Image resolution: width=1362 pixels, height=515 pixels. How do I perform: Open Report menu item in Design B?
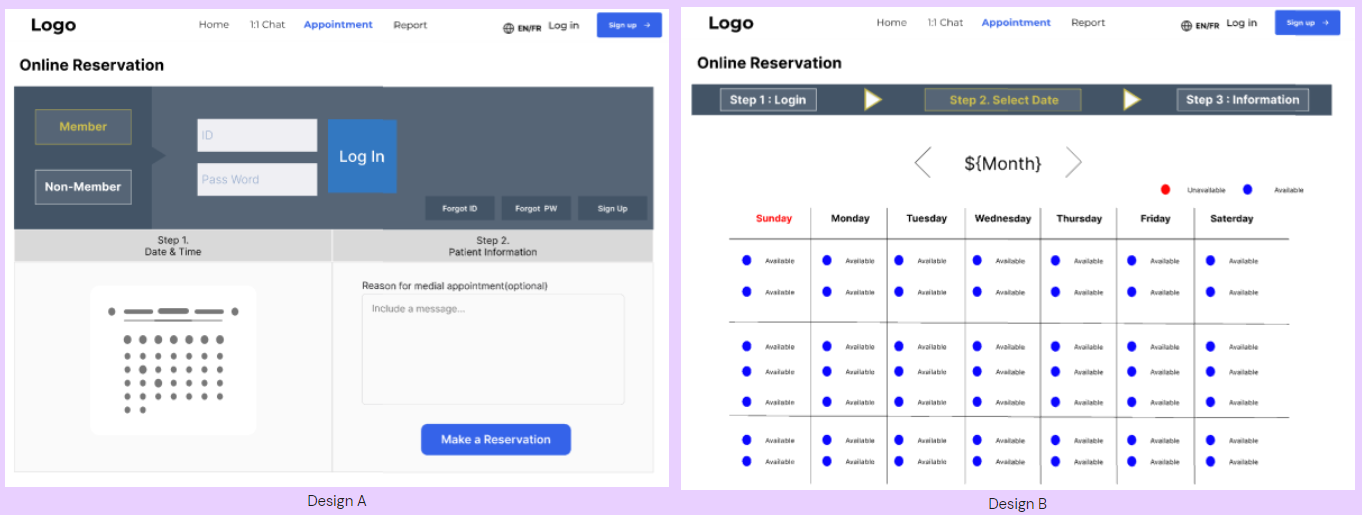(x=1088, y=23)
